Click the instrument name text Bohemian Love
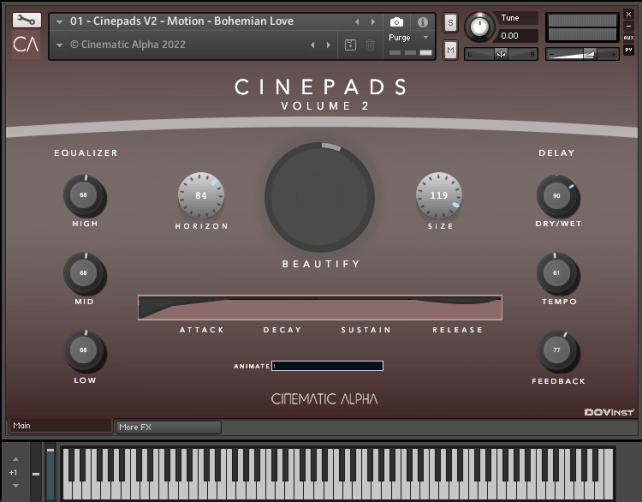This screenshot has width=642, height=502. tap(254, 21)
